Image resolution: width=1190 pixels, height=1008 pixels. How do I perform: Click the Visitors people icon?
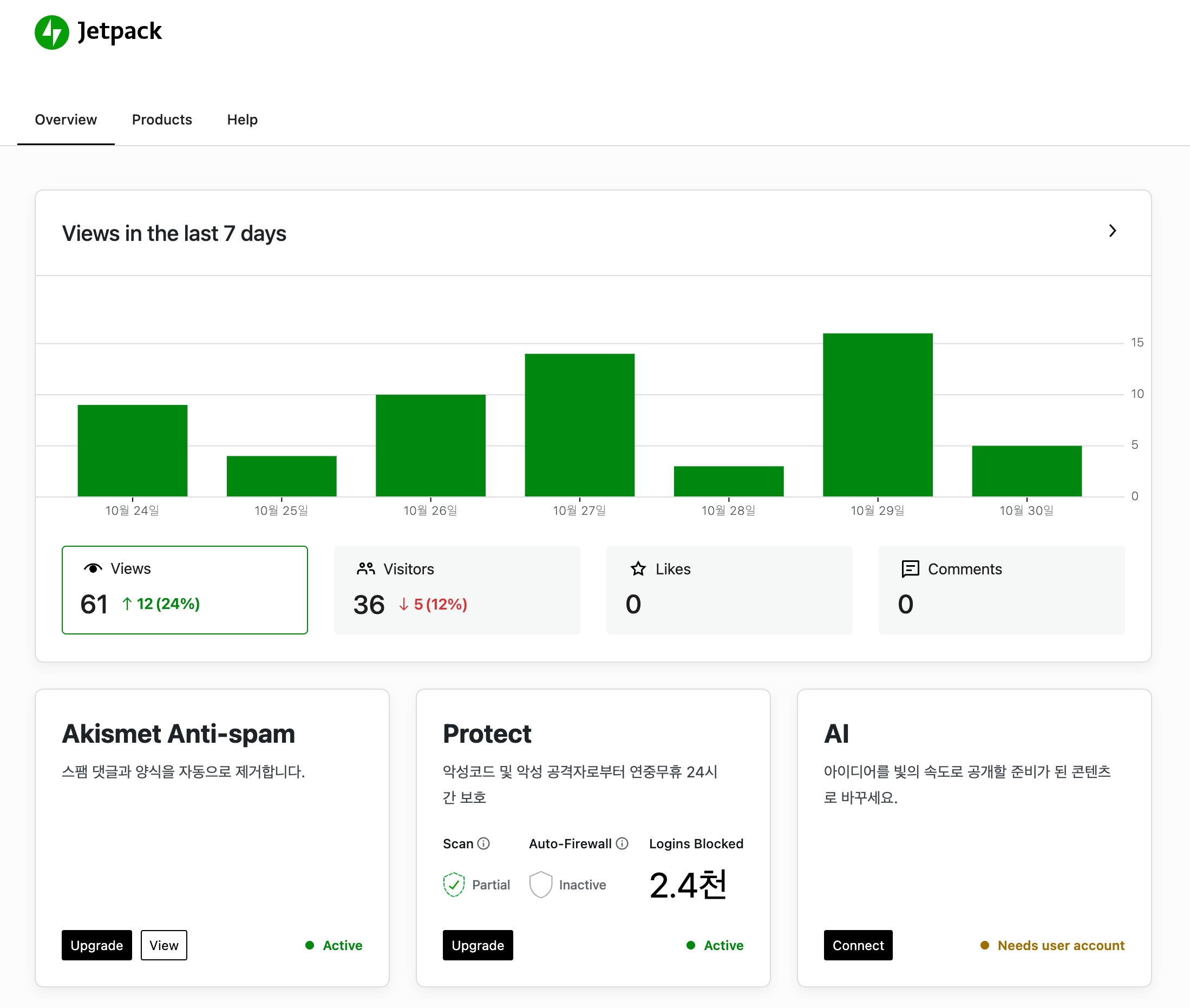click(366, 568)
